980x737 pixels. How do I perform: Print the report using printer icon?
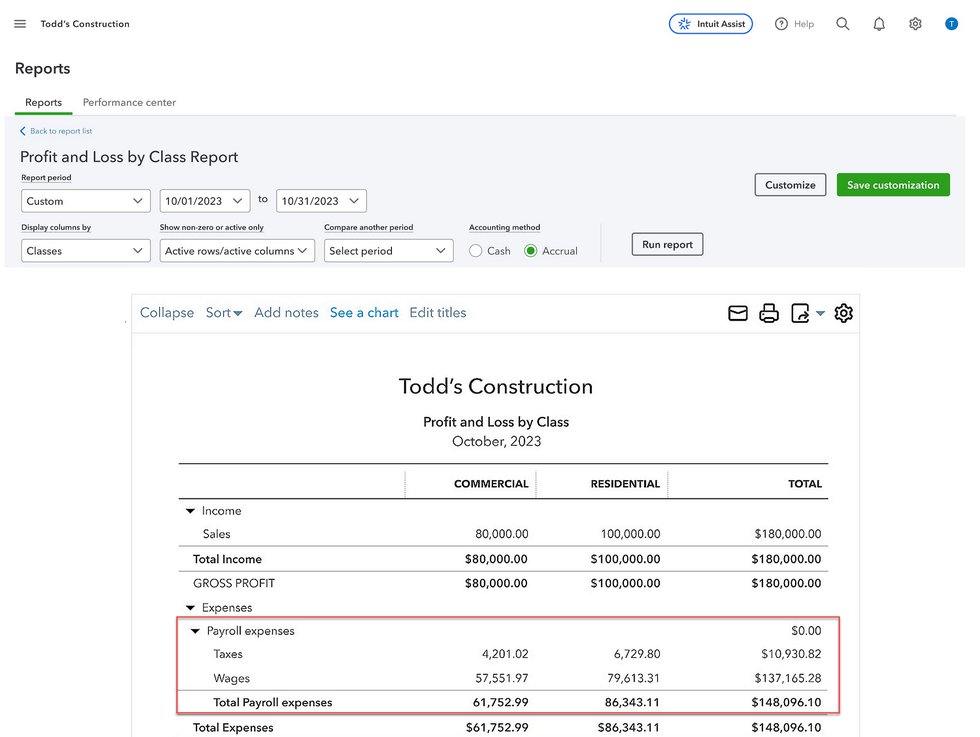click(x=769, y=313)
